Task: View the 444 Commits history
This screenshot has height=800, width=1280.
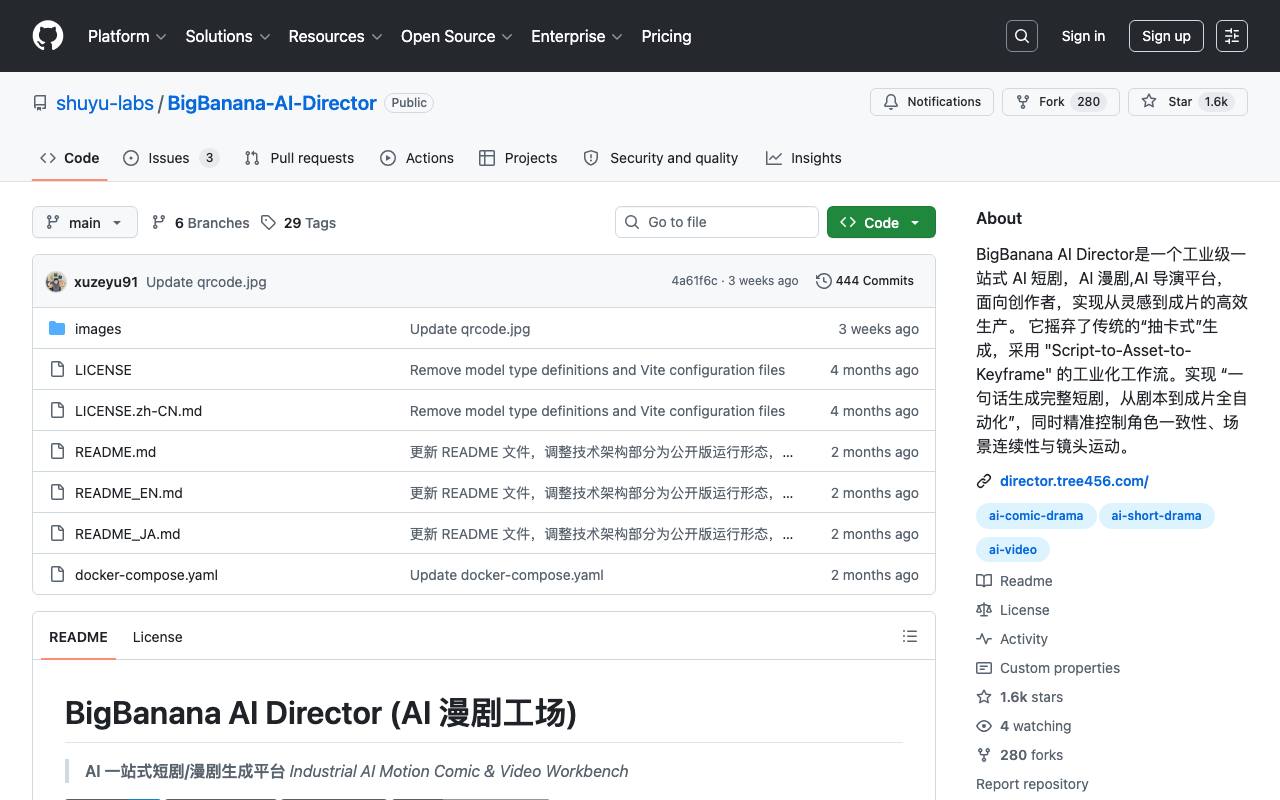Action: 865,281
